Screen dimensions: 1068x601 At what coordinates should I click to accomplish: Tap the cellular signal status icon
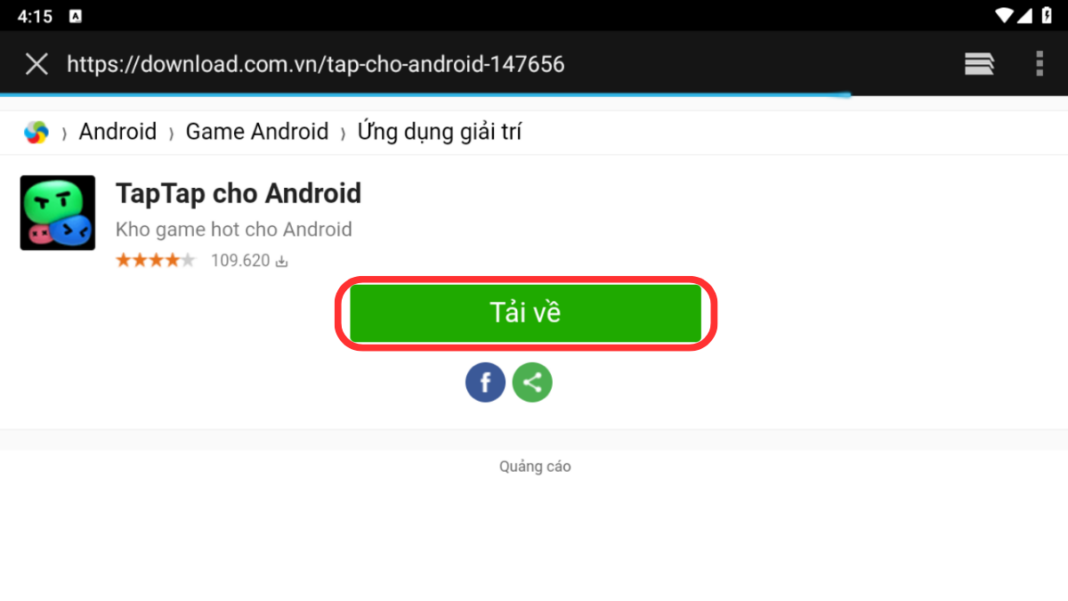1024,16
